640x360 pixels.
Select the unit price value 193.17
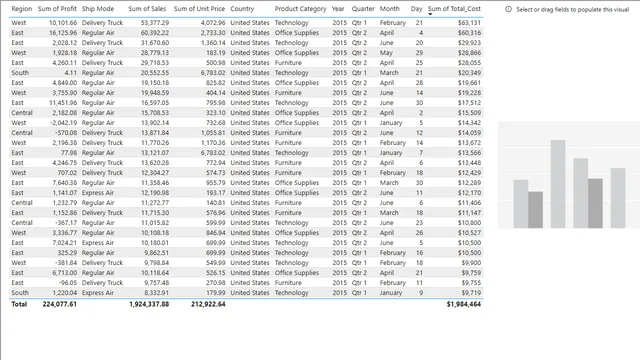pyautogui.click(x=216, y=193)
